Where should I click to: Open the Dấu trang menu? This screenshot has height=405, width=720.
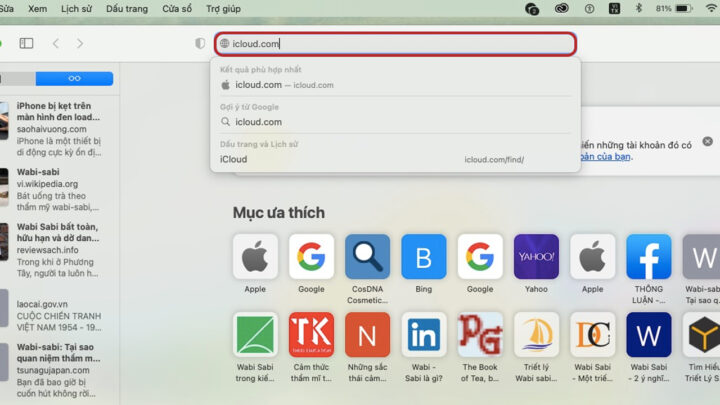(127, 9)
